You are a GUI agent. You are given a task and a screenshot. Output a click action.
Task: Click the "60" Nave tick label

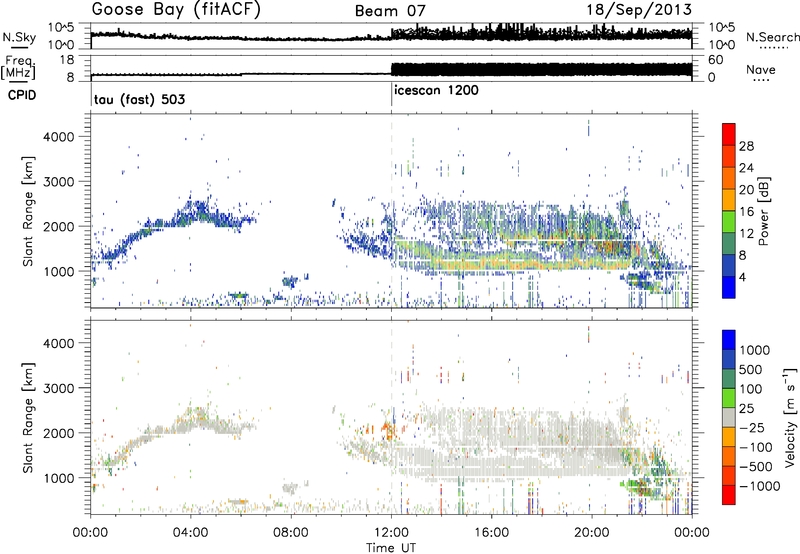pyautogui.click(x=716, y=60)
